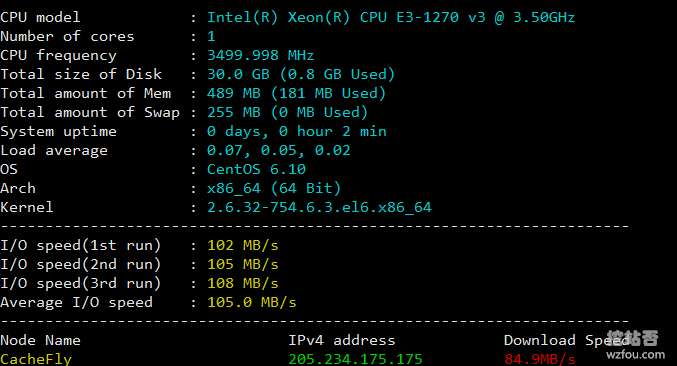Select the 'CPU model' label
This screenshot has height=366, width=677.
[x=40, y=17]
